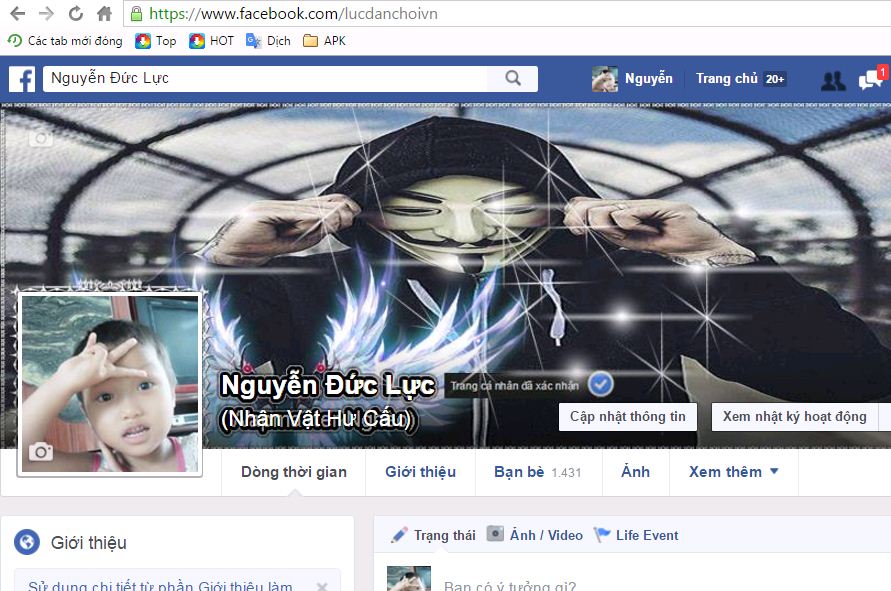
Task: Open the messages icon with notification
Action: tap(870, 80)
